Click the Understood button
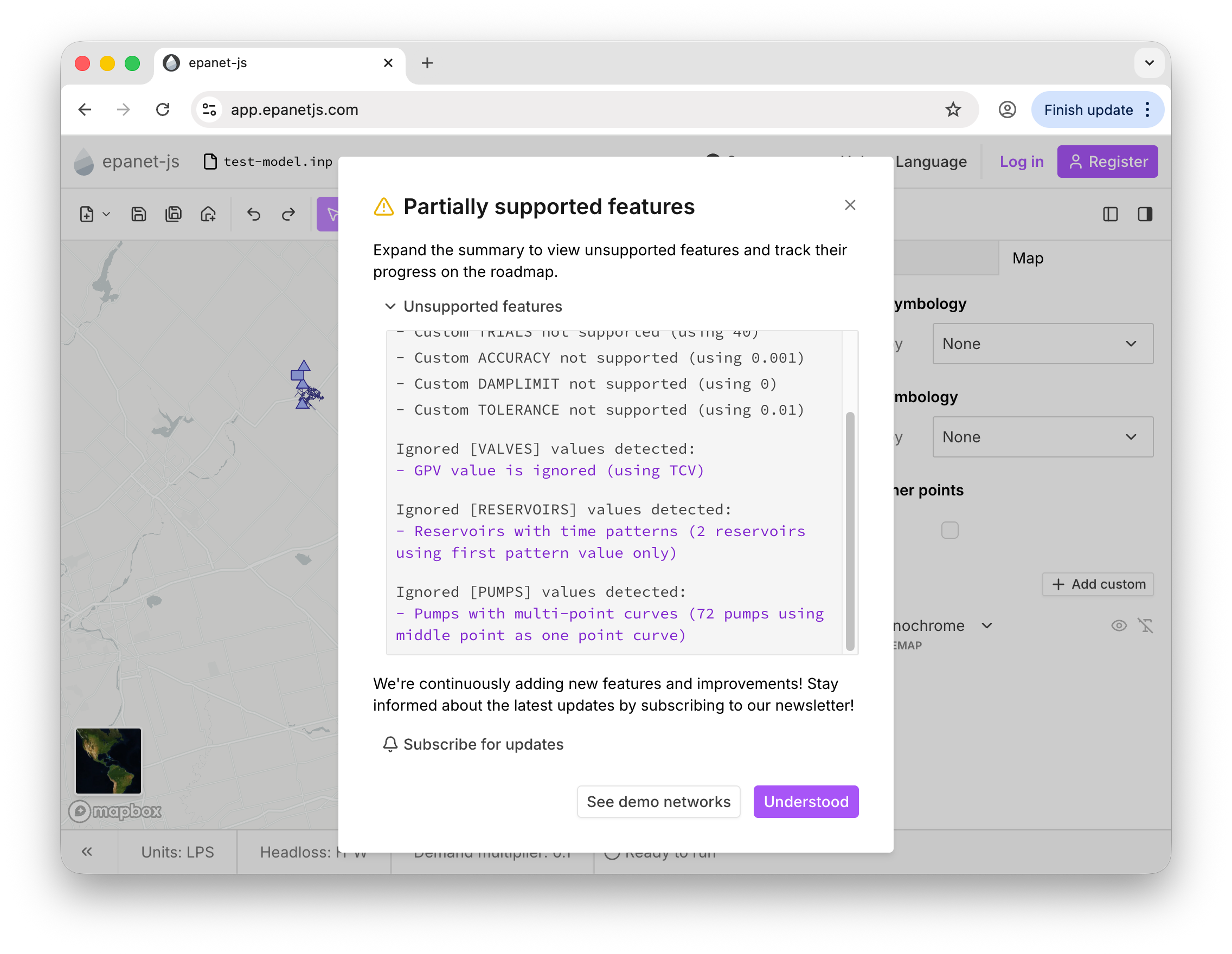 tap(806, 801)
